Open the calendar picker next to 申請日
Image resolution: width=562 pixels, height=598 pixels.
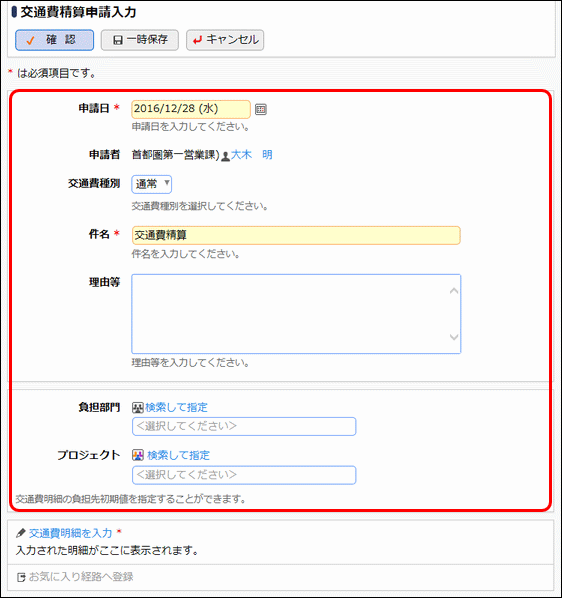click(x=260, y=109)
